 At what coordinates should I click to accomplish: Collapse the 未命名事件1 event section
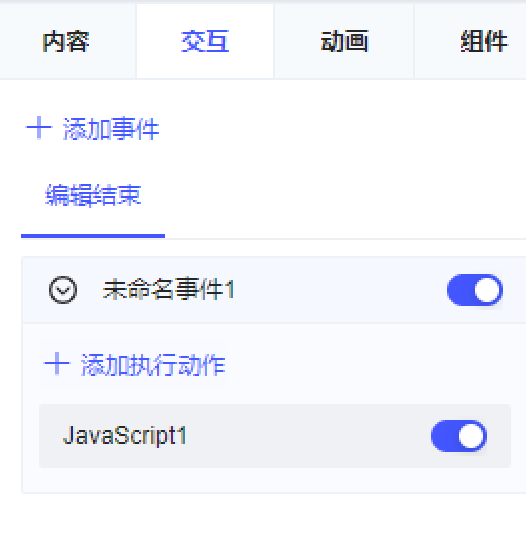tap(63, 290)
